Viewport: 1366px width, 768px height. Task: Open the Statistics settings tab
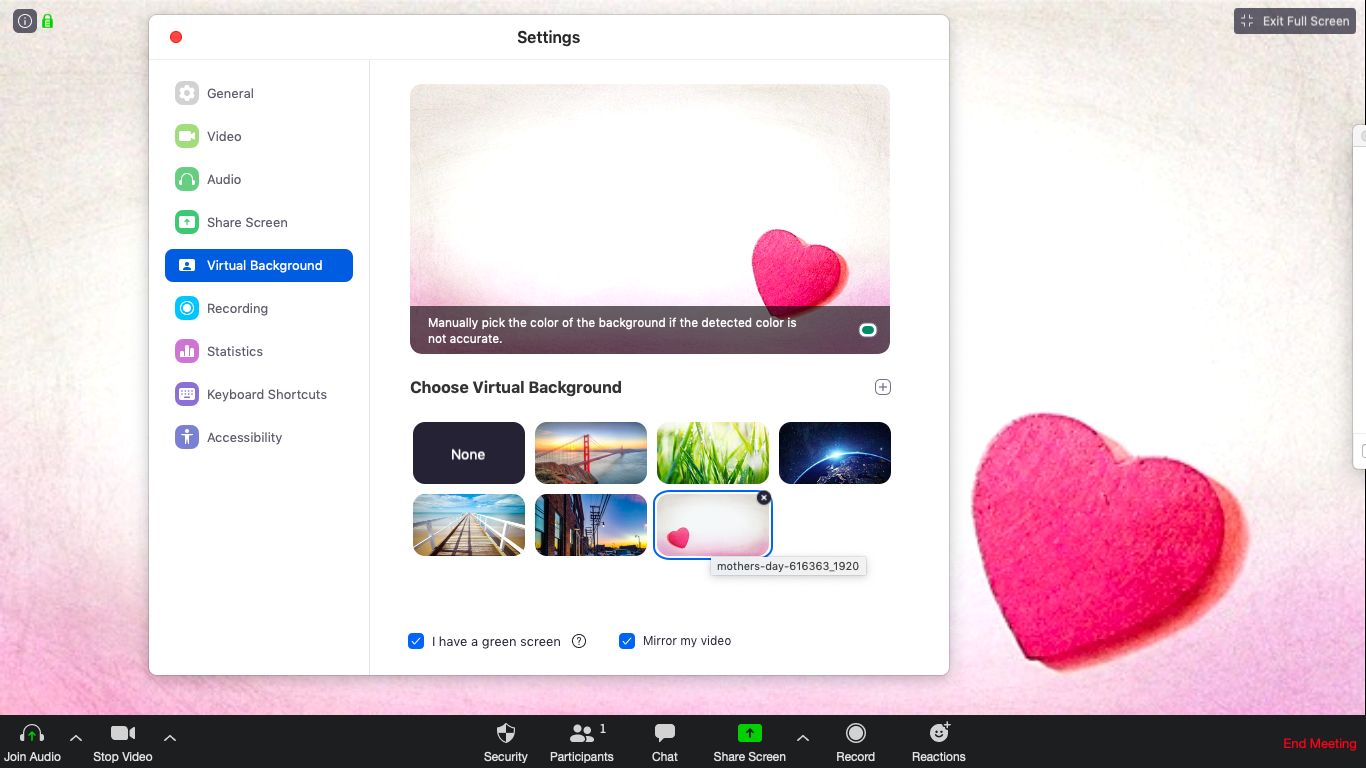(x=259, y=351)
